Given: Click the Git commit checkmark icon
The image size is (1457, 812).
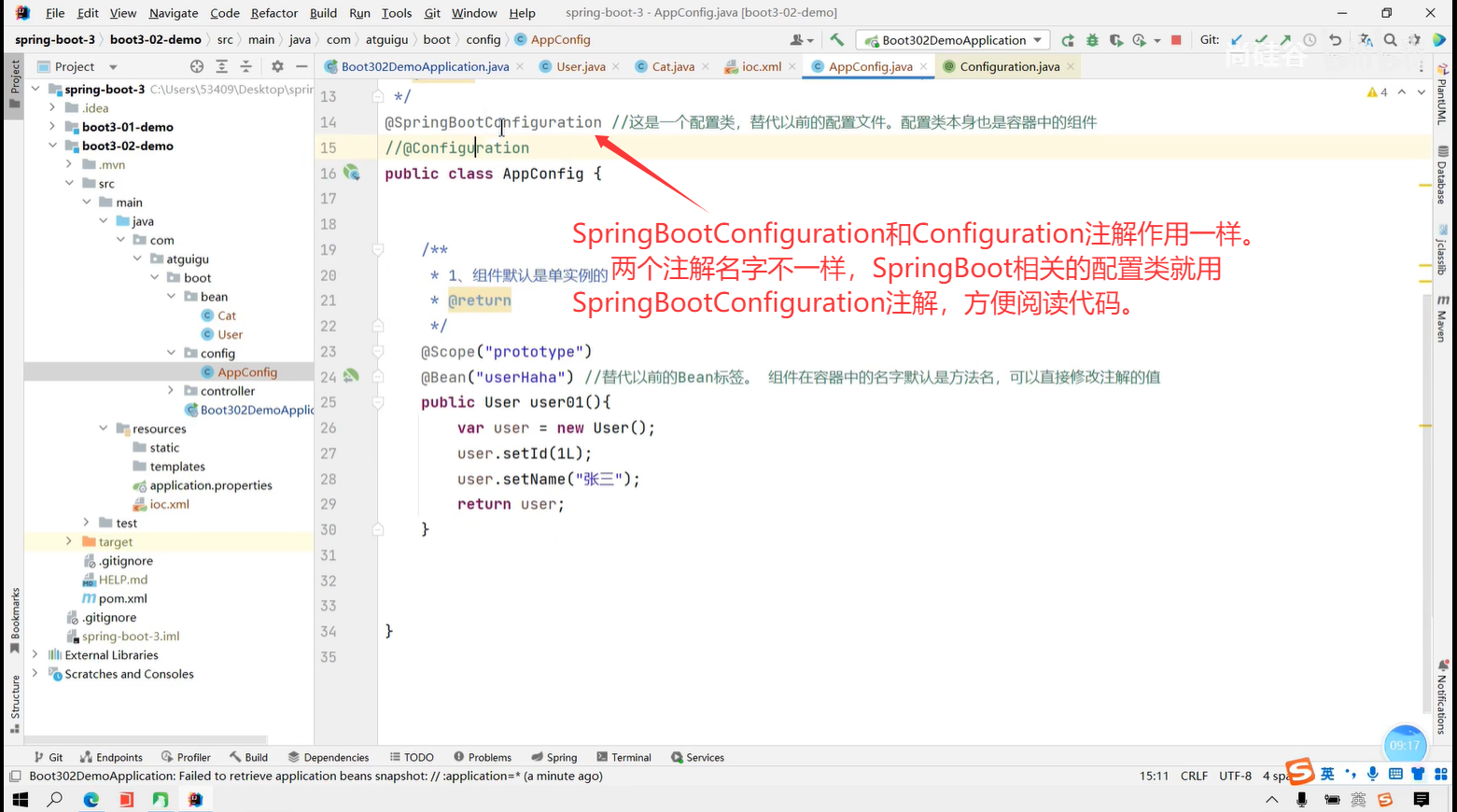Looking at the screenshot, I should 1261,40.
